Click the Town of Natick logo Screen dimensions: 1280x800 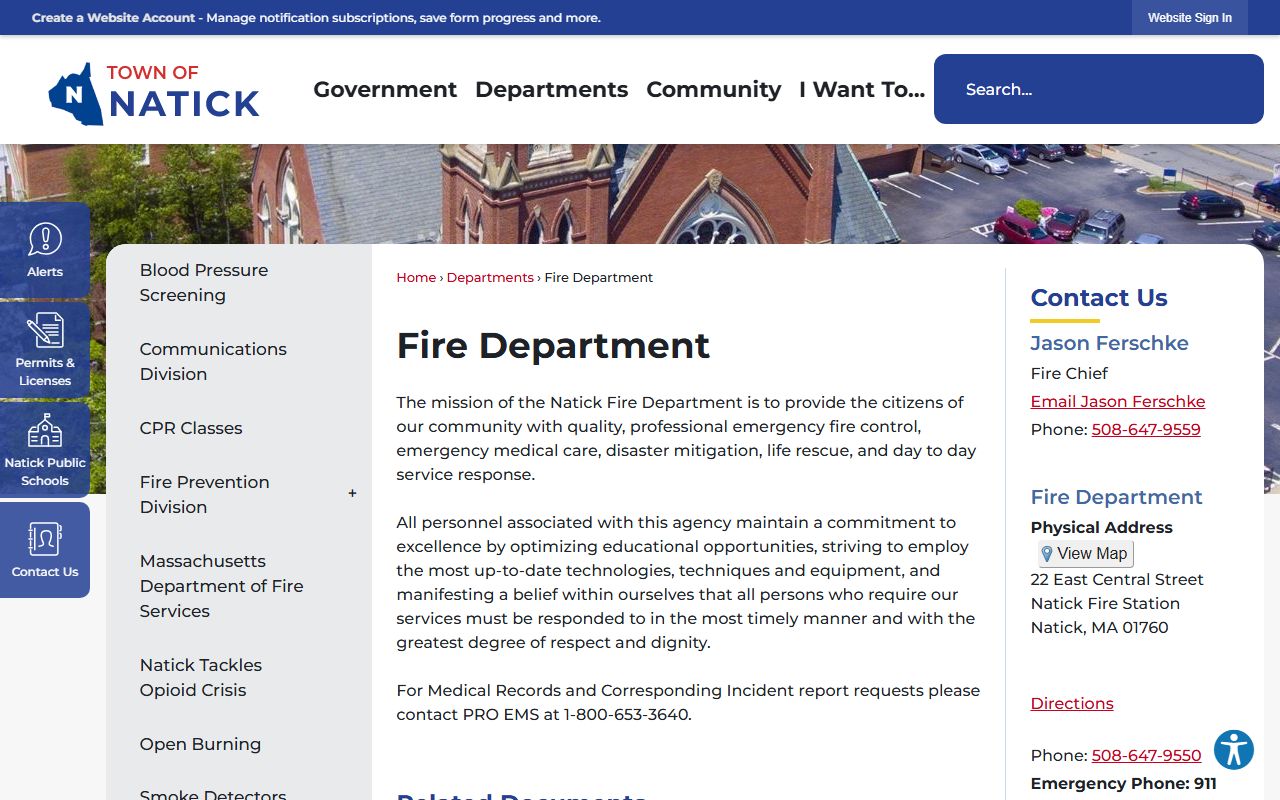[154, 93]
